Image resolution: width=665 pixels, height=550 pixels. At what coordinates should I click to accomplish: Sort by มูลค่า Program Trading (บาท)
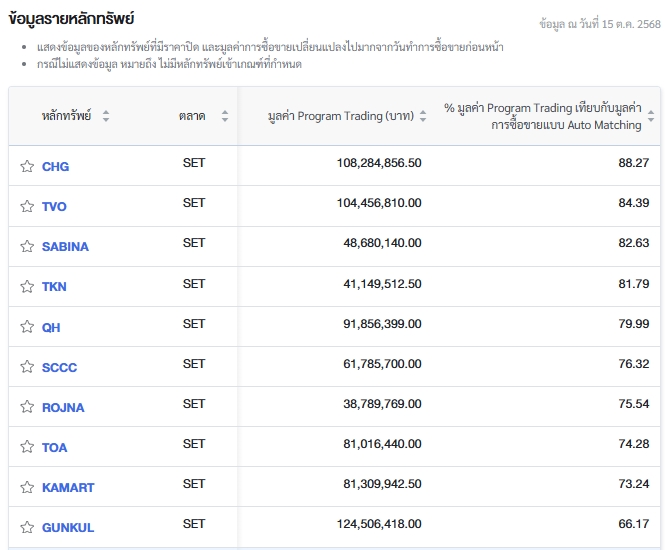point(423,116)
